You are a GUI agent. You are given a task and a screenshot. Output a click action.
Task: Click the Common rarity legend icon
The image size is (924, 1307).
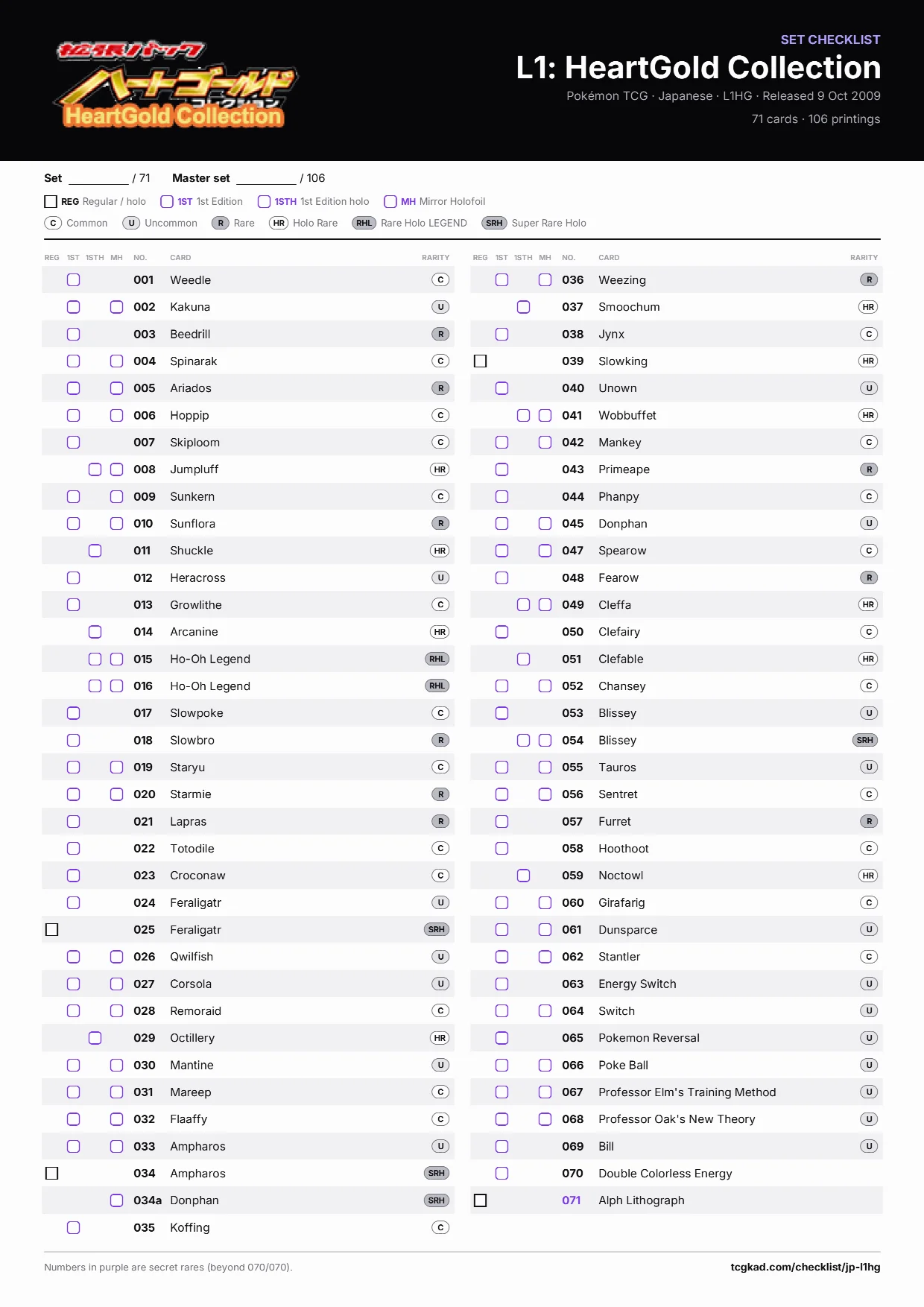pos(53,223)
